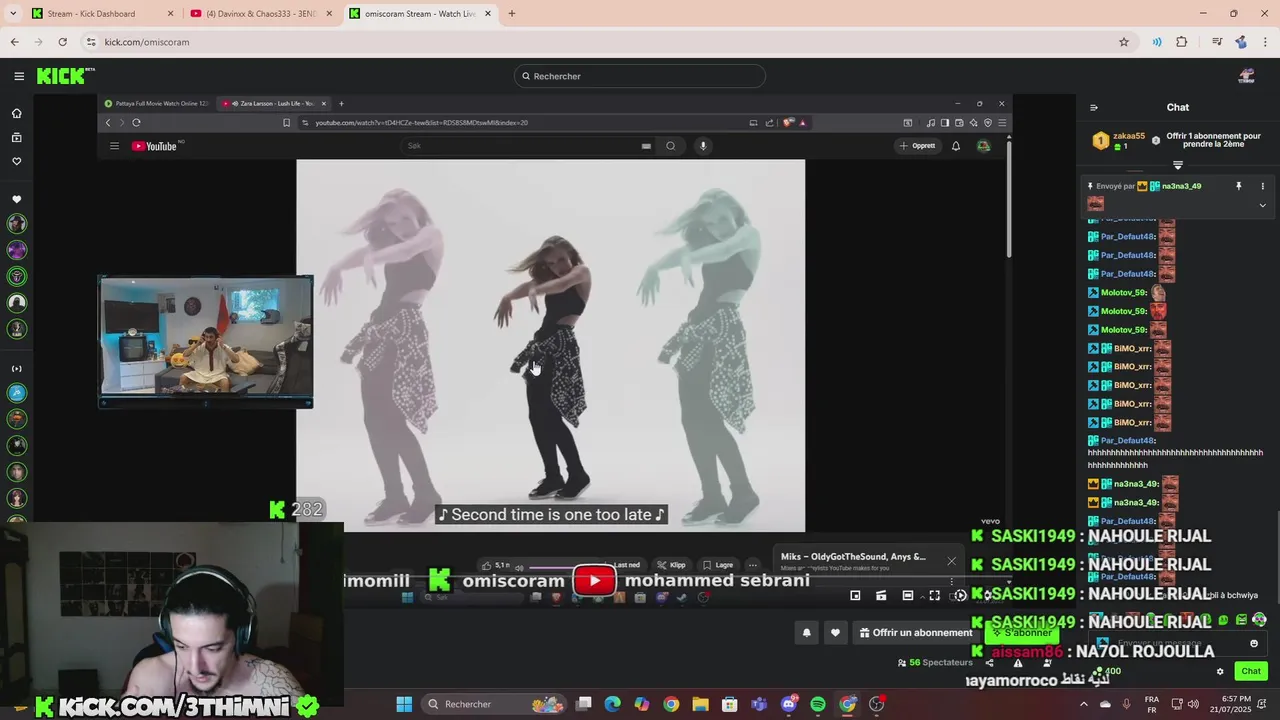Open Chrome tab search dropdown
The height and width of the screenshot is (720, 1280).
point(14,13)
